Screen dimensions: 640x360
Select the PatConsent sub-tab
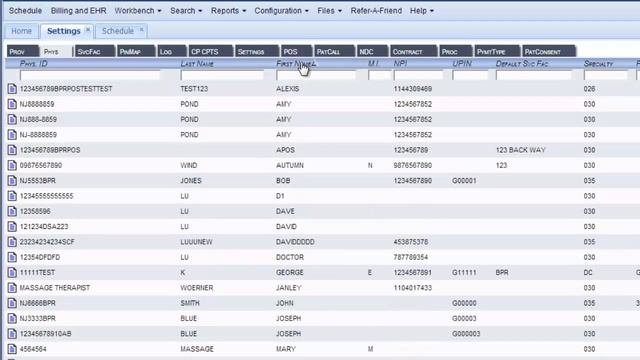coord(549,51)
